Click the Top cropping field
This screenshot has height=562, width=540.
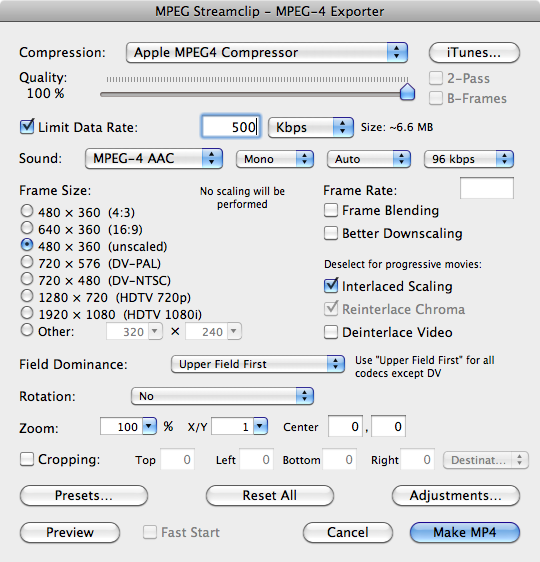click(x=177, y=459)
